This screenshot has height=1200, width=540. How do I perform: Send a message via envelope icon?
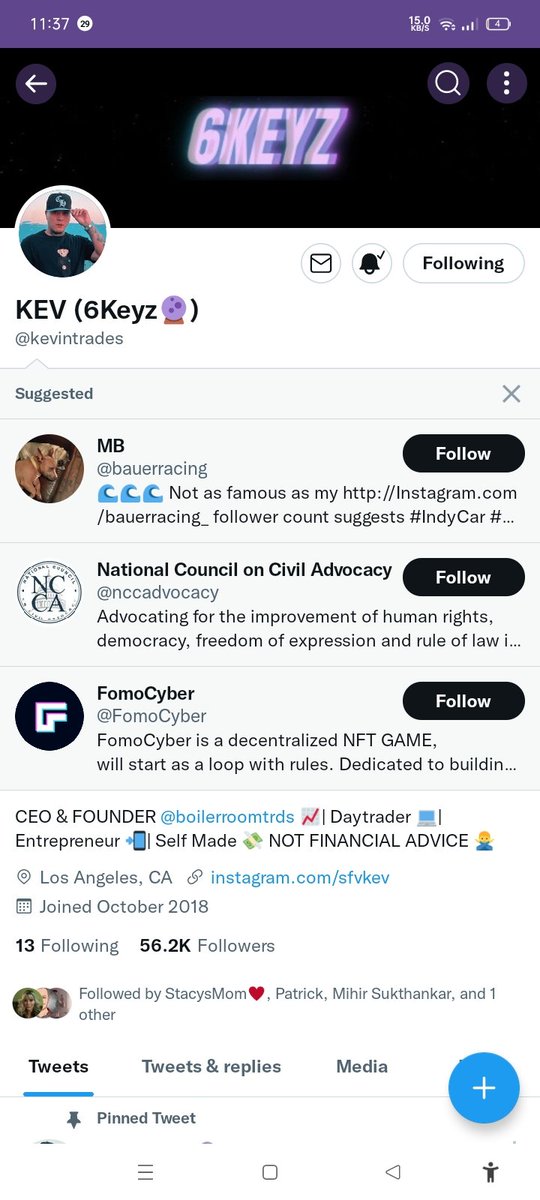pyautogui.click(x=321, y=263)
